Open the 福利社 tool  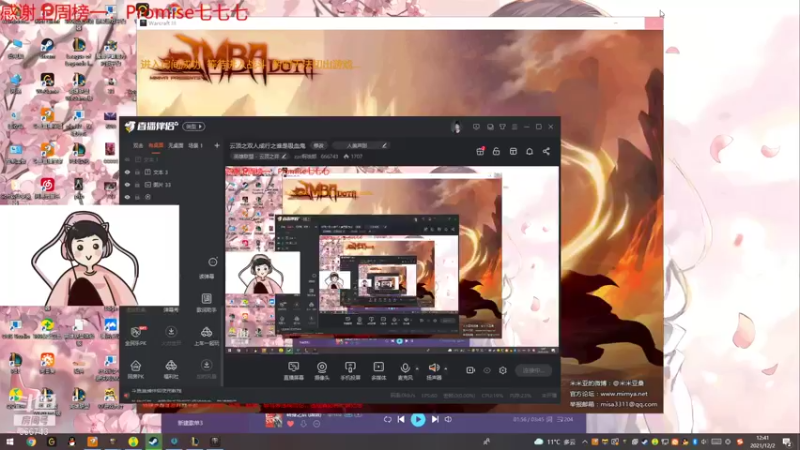(x=171, y=369)
